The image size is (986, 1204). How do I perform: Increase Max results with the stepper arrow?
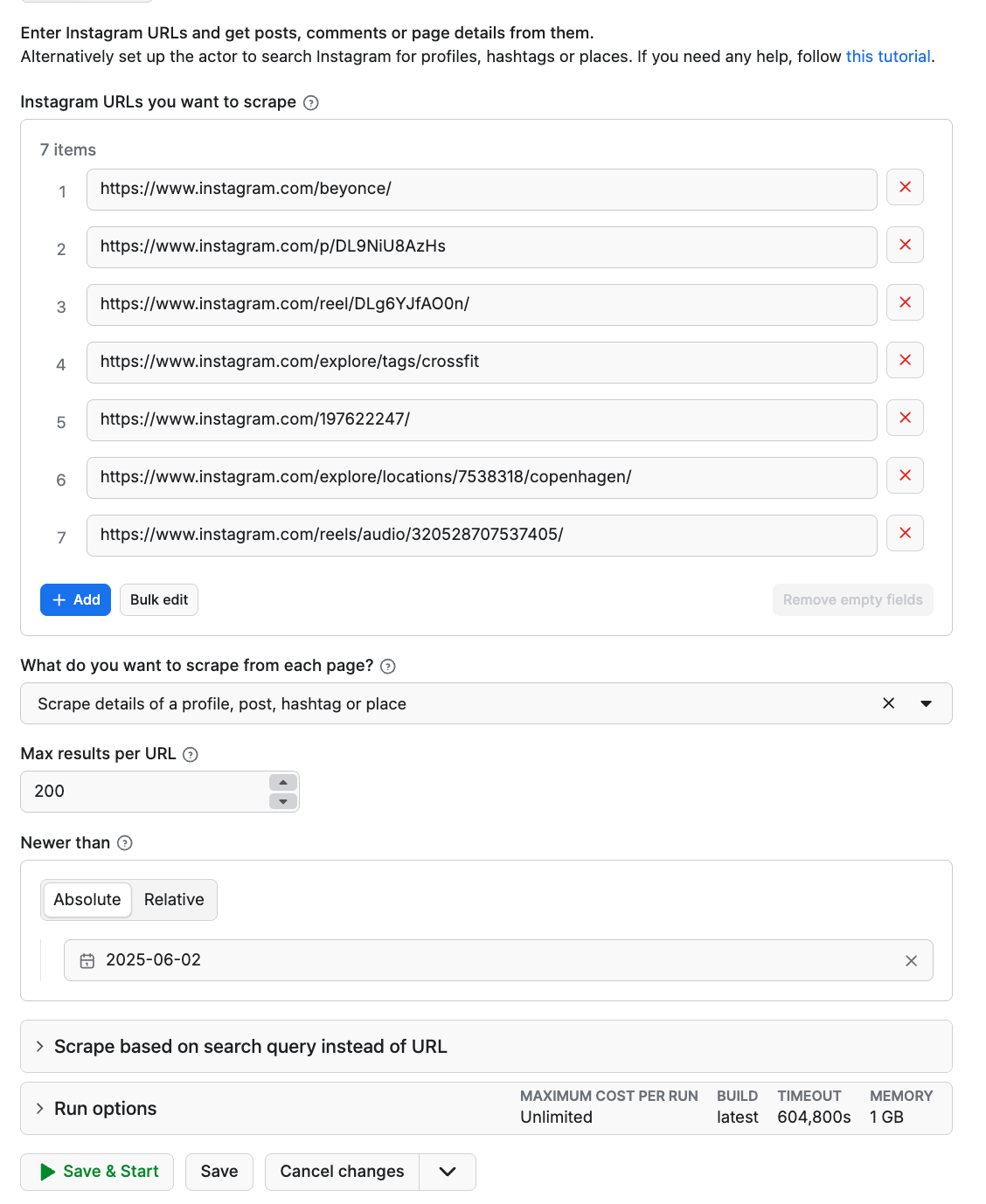282,783
